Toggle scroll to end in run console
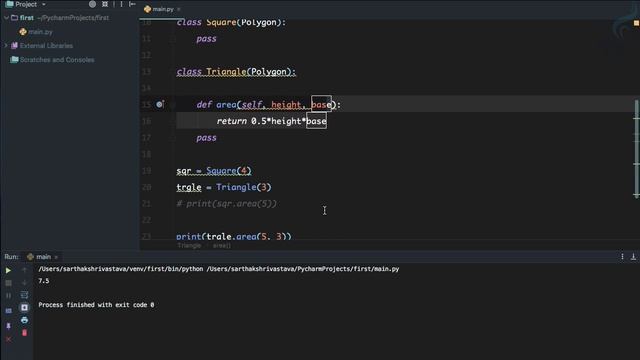640x360 pixels. (x=24, y=307)
